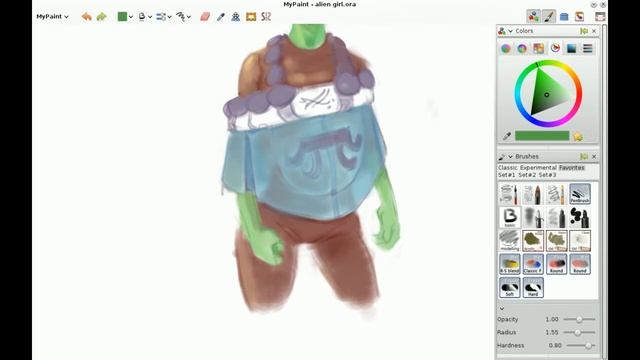Select the modelling brush

point(509,240)
